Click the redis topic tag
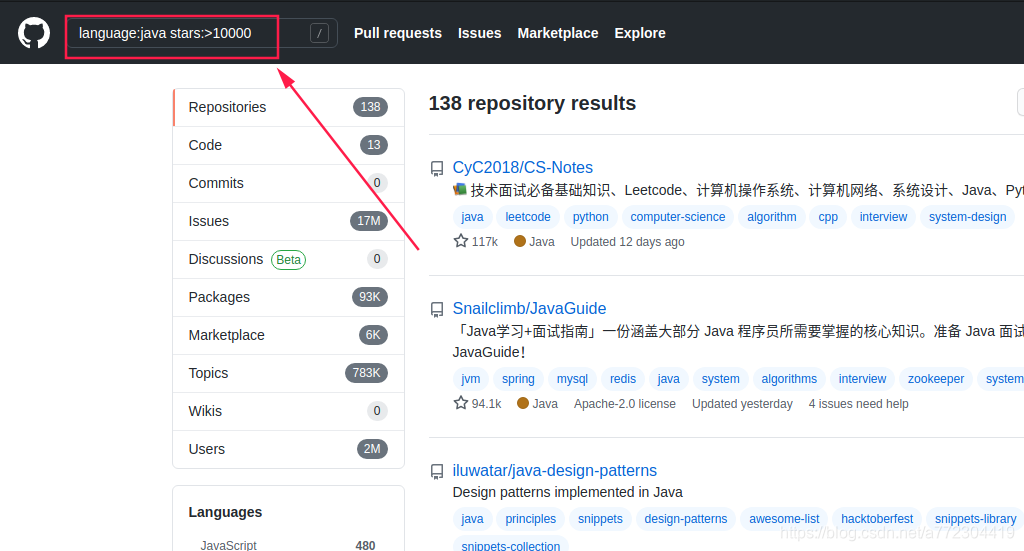Viewport: 1024px width, 551px height. (x=622, y=379)
